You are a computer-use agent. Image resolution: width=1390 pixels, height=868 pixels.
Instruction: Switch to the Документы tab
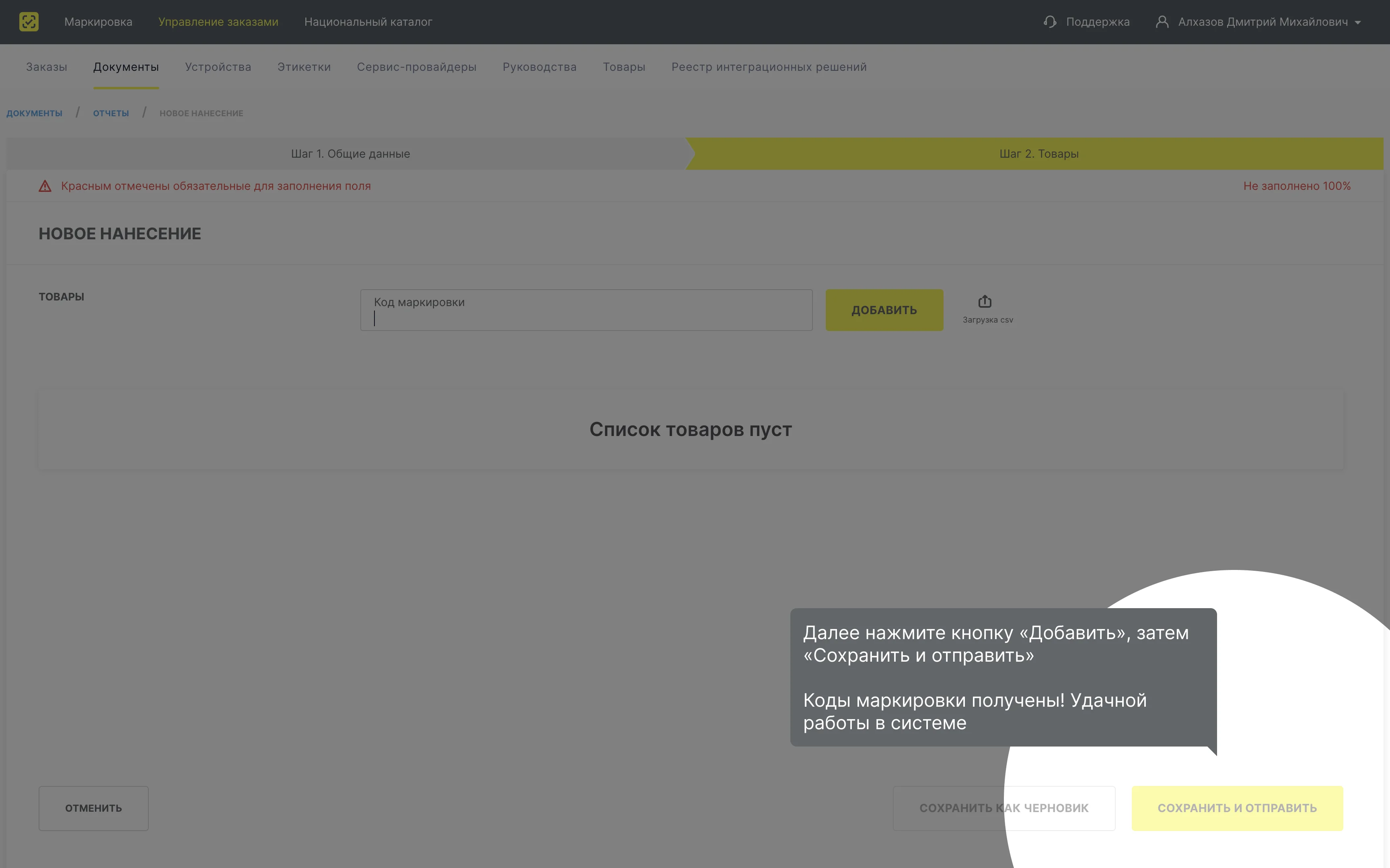[125, 67]
